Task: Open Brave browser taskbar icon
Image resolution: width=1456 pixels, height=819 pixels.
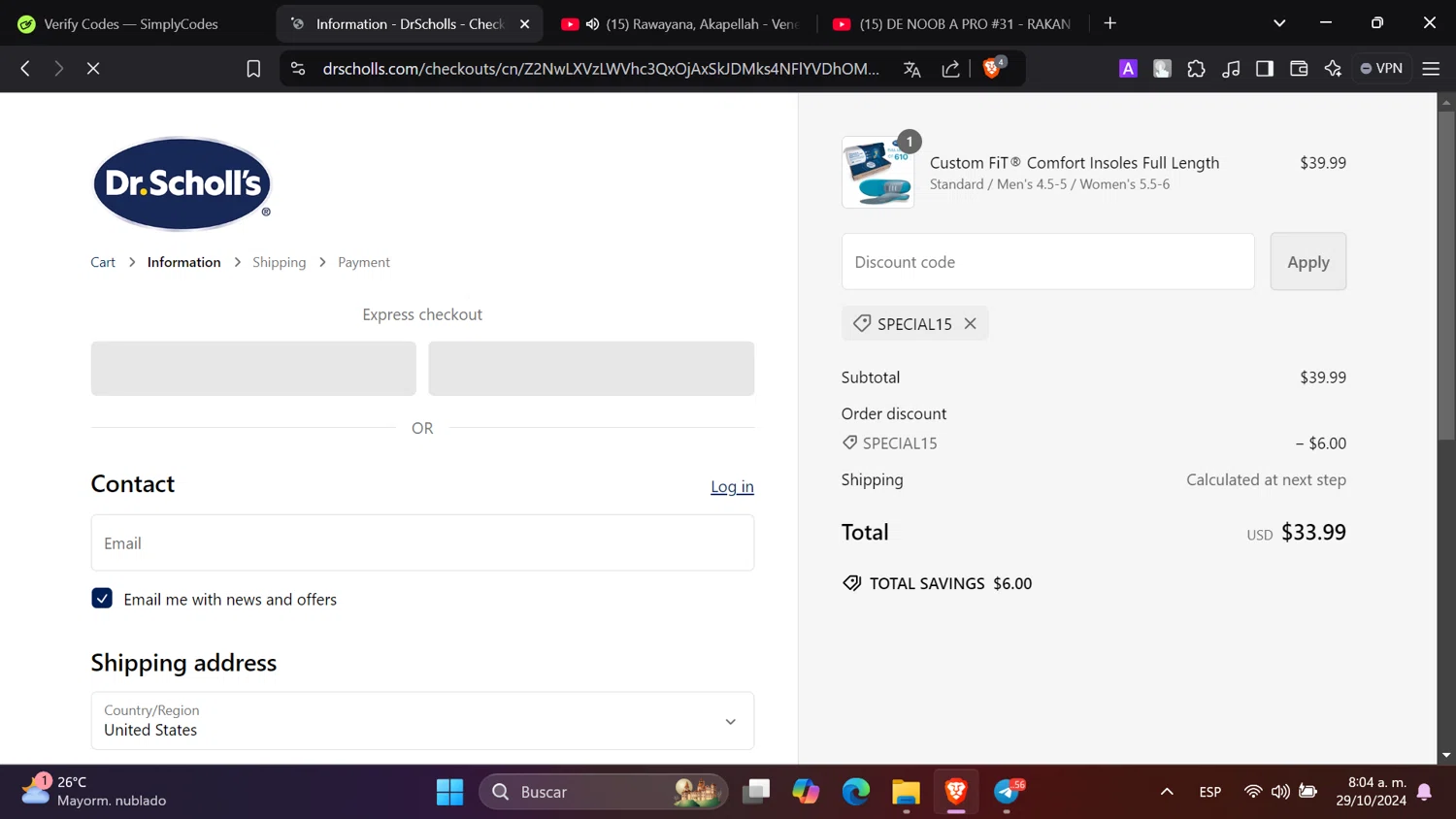Action: pos(956,792)
